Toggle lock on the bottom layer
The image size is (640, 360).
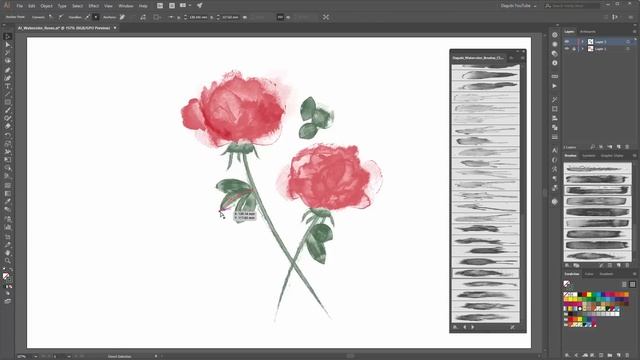(x=574, y=49)
